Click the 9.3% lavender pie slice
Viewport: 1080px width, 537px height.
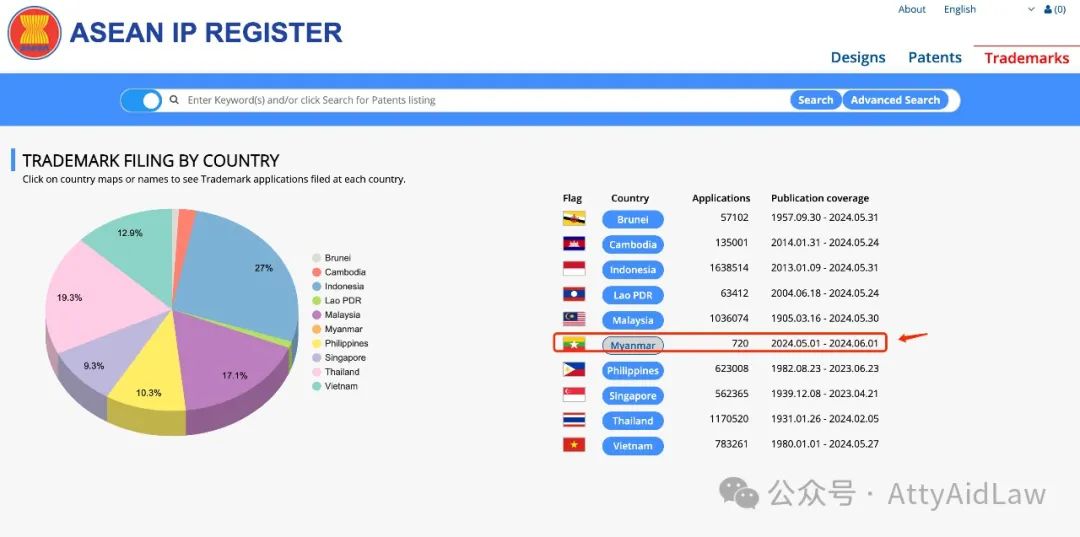click(x=103, y=358)
